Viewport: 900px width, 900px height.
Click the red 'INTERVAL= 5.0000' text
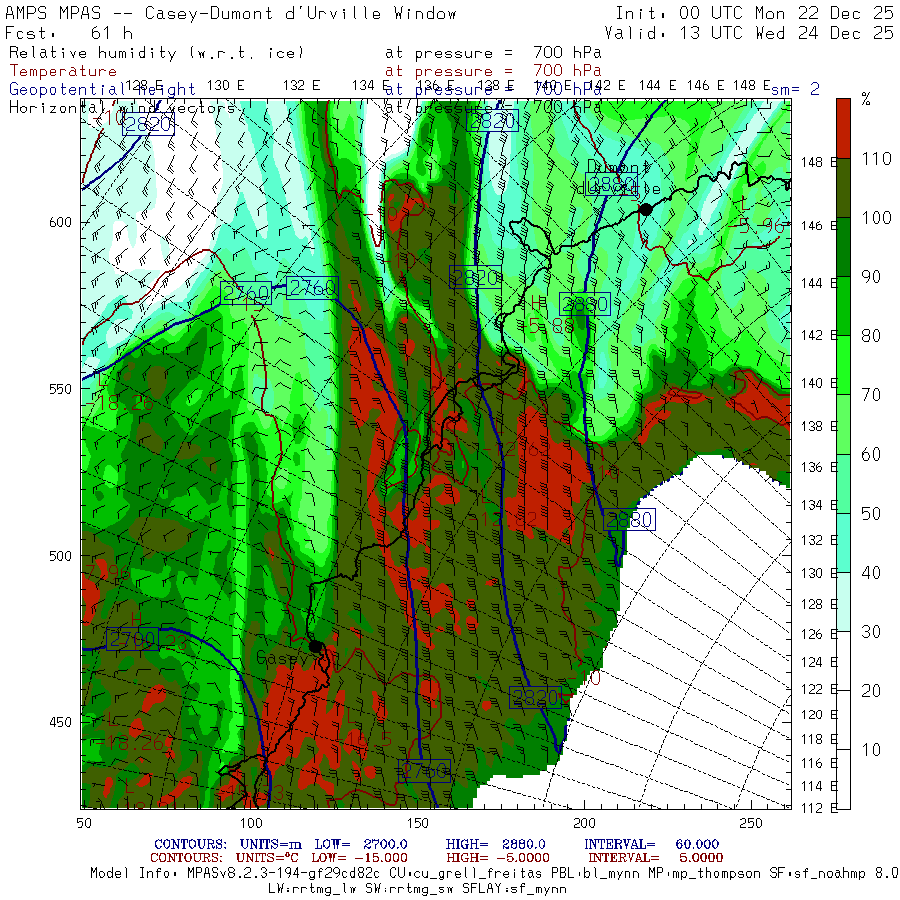(x=655, y=858)
